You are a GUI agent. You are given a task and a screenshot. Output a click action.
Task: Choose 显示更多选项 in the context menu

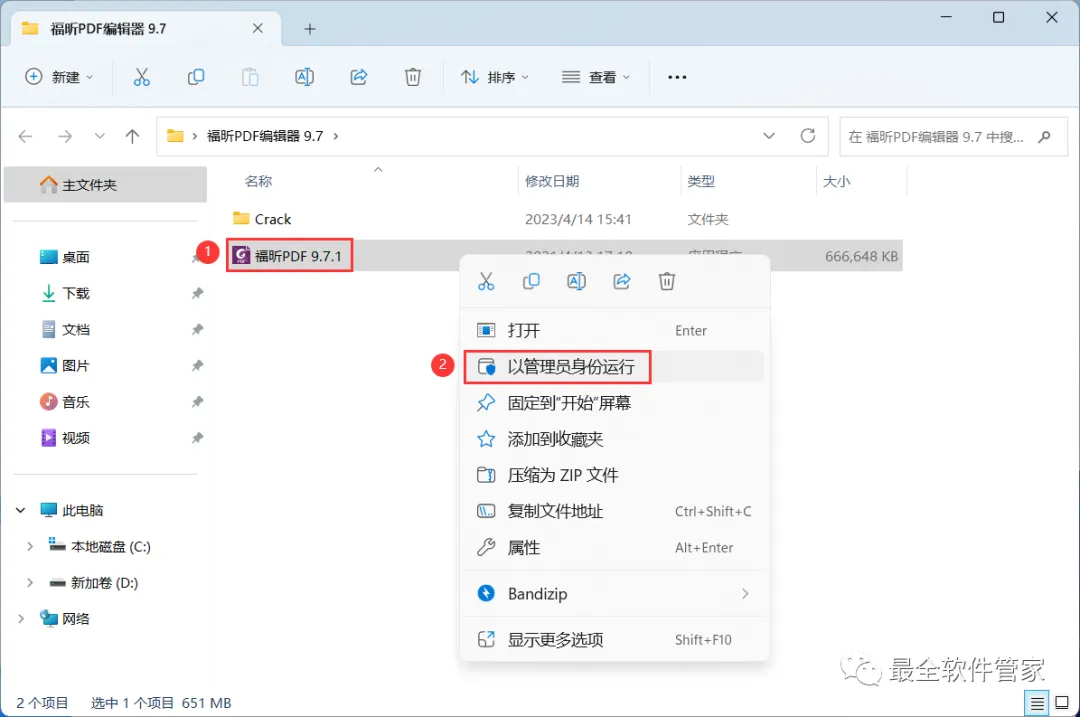pos(614,640)
